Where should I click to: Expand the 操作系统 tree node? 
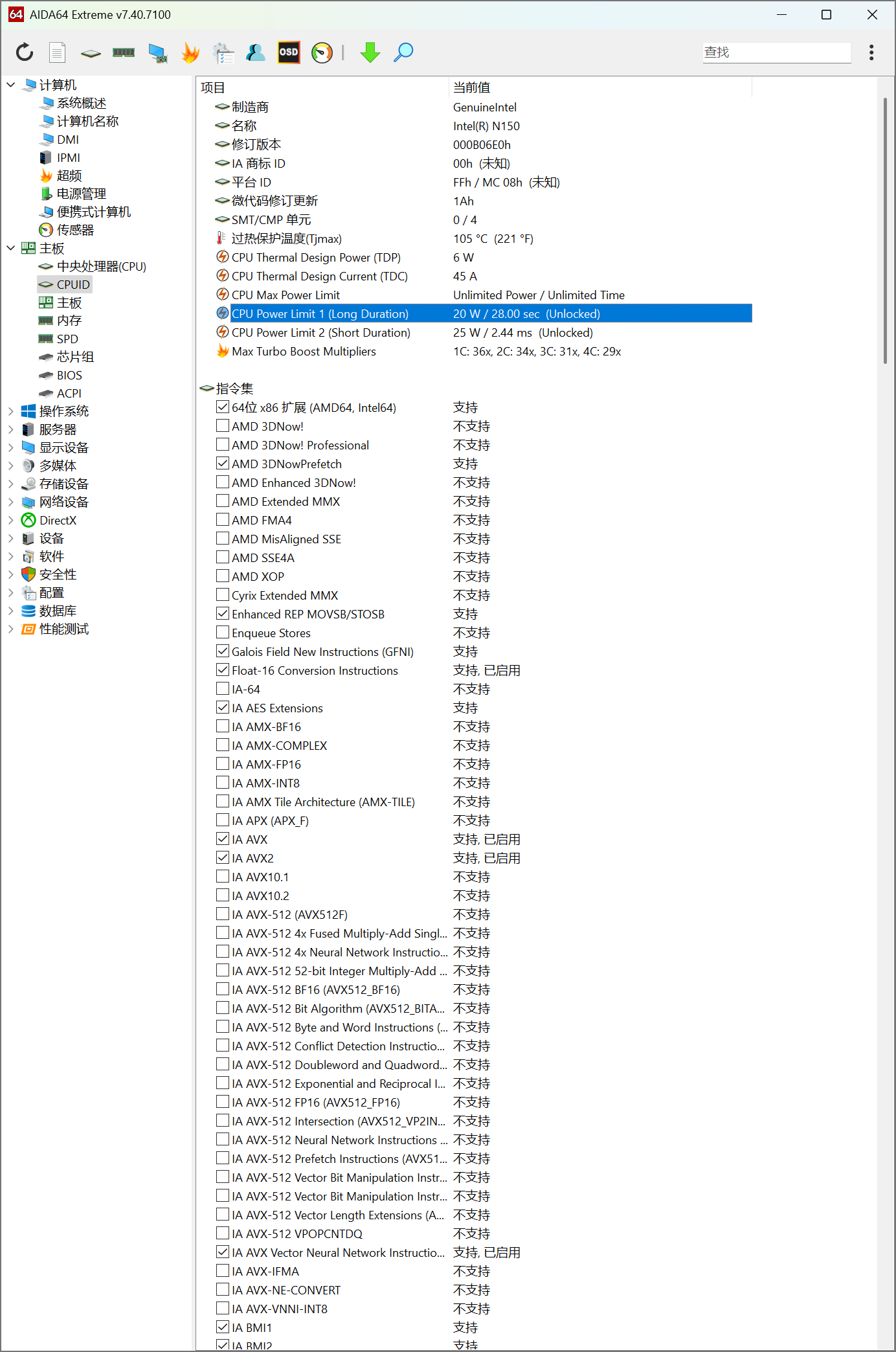[10, 411]
